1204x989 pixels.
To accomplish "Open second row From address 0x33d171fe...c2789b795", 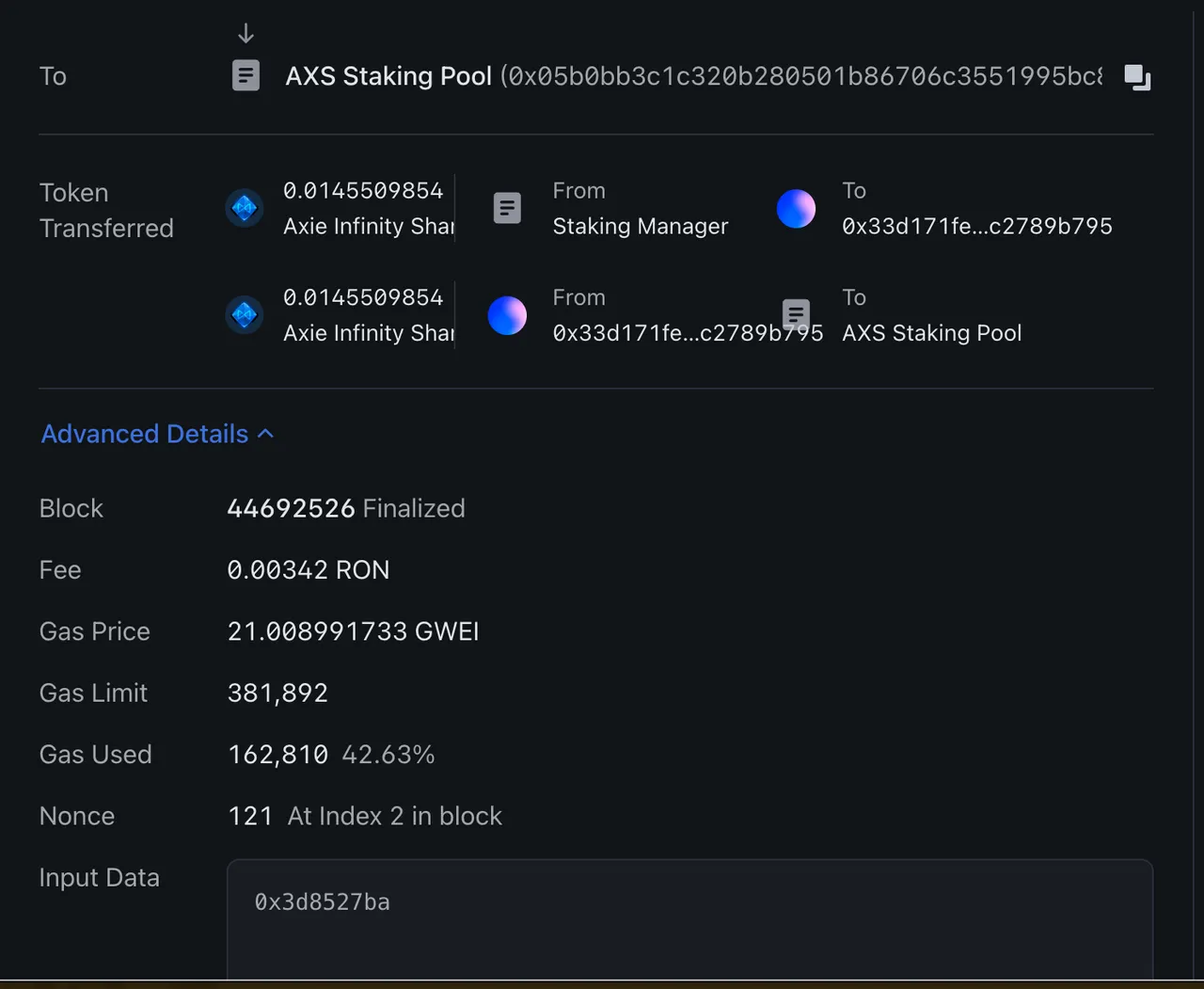I will pyautogui.click(x=688, y=333).
